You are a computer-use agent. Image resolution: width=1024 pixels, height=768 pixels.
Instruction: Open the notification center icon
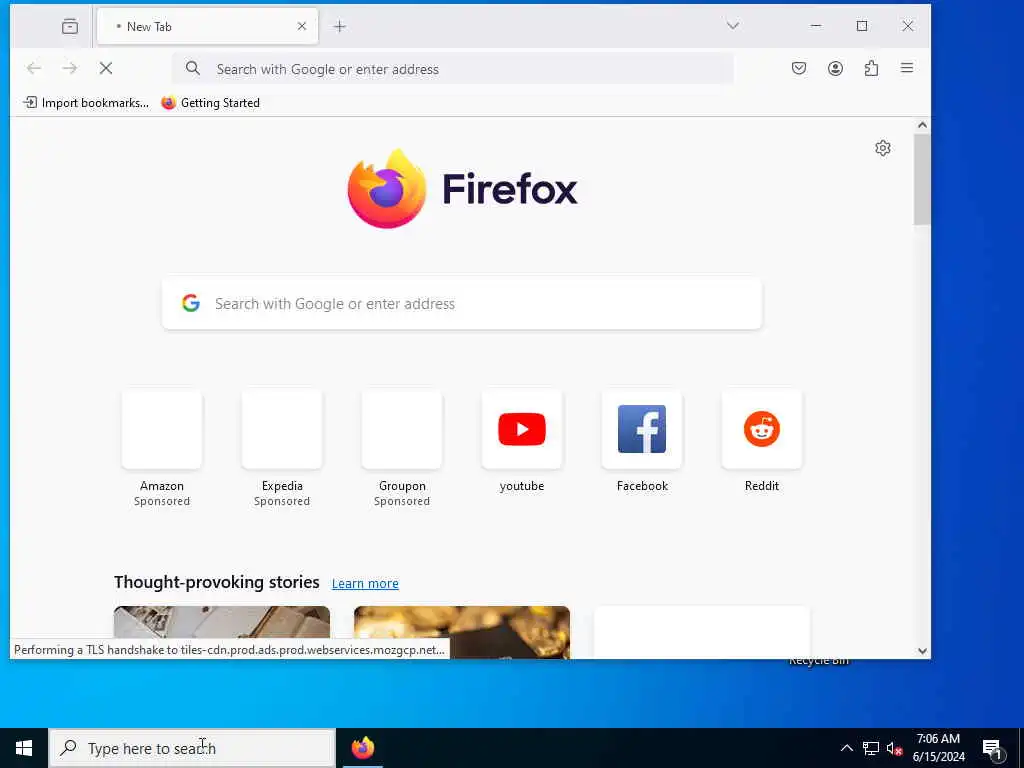[x=993, y=749]
